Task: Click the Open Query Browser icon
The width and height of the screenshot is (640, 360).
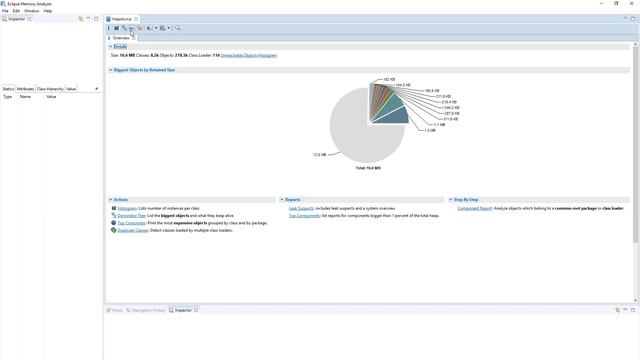Action: [162, 28]
